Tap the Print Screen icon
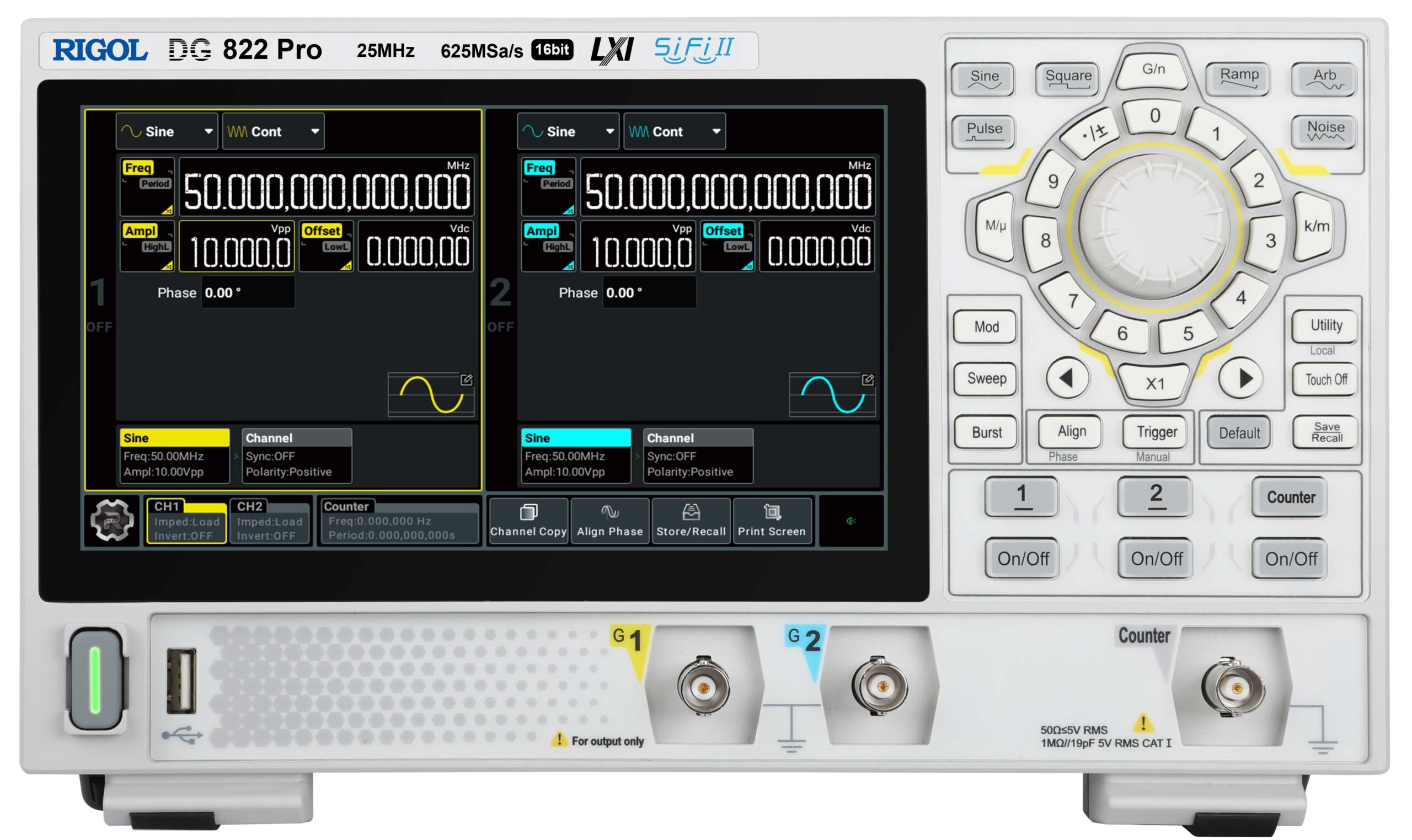Viewport: 1412px width, 840px height. [x=772, y=520]
